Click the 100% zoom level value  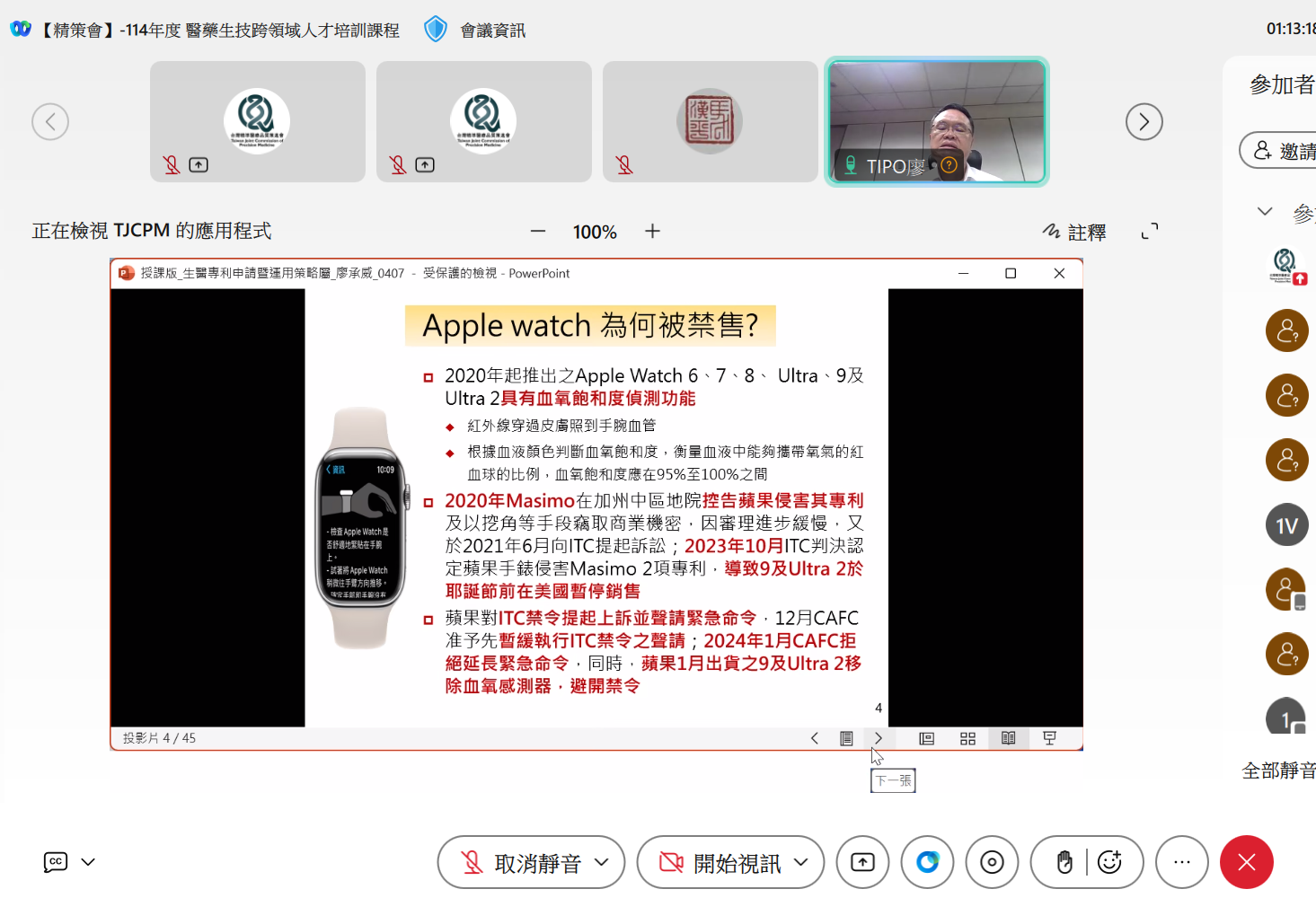tap(595, 232)
